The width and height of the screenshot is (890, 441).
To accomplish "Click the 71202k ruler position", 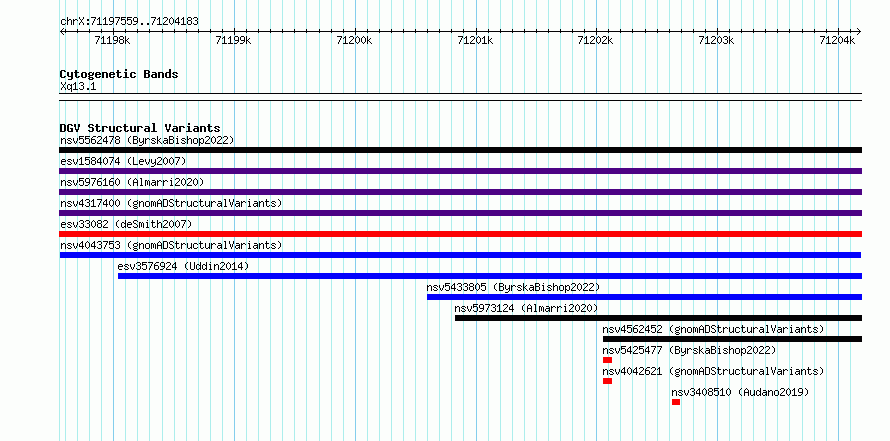I will point(596,40).
